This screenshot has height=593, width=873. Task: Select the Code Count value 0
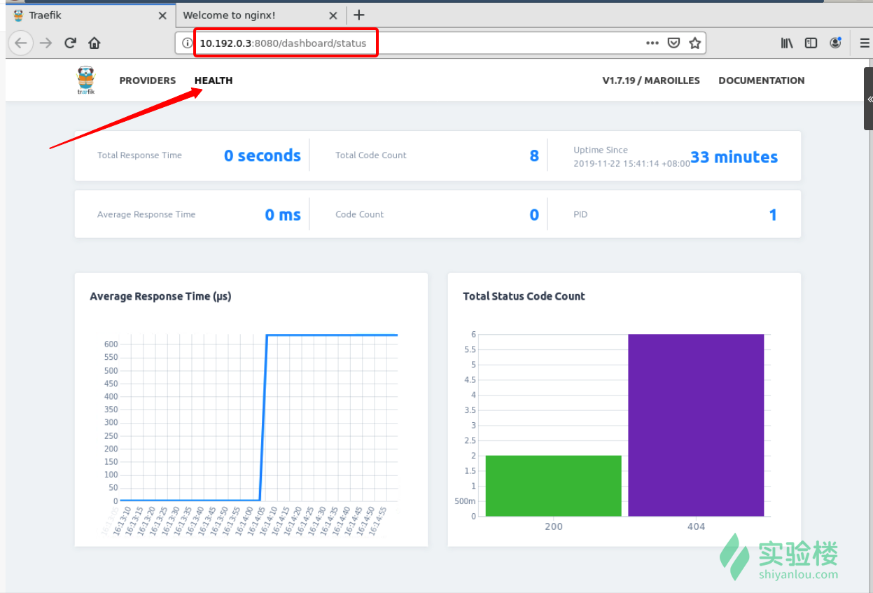(x=534, y=215)
